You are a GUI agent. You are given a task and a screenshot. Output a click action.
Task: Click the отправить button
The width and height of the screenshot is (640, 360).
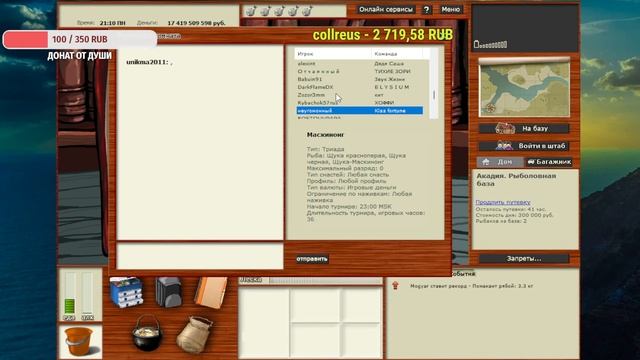[x=312, y=259]
